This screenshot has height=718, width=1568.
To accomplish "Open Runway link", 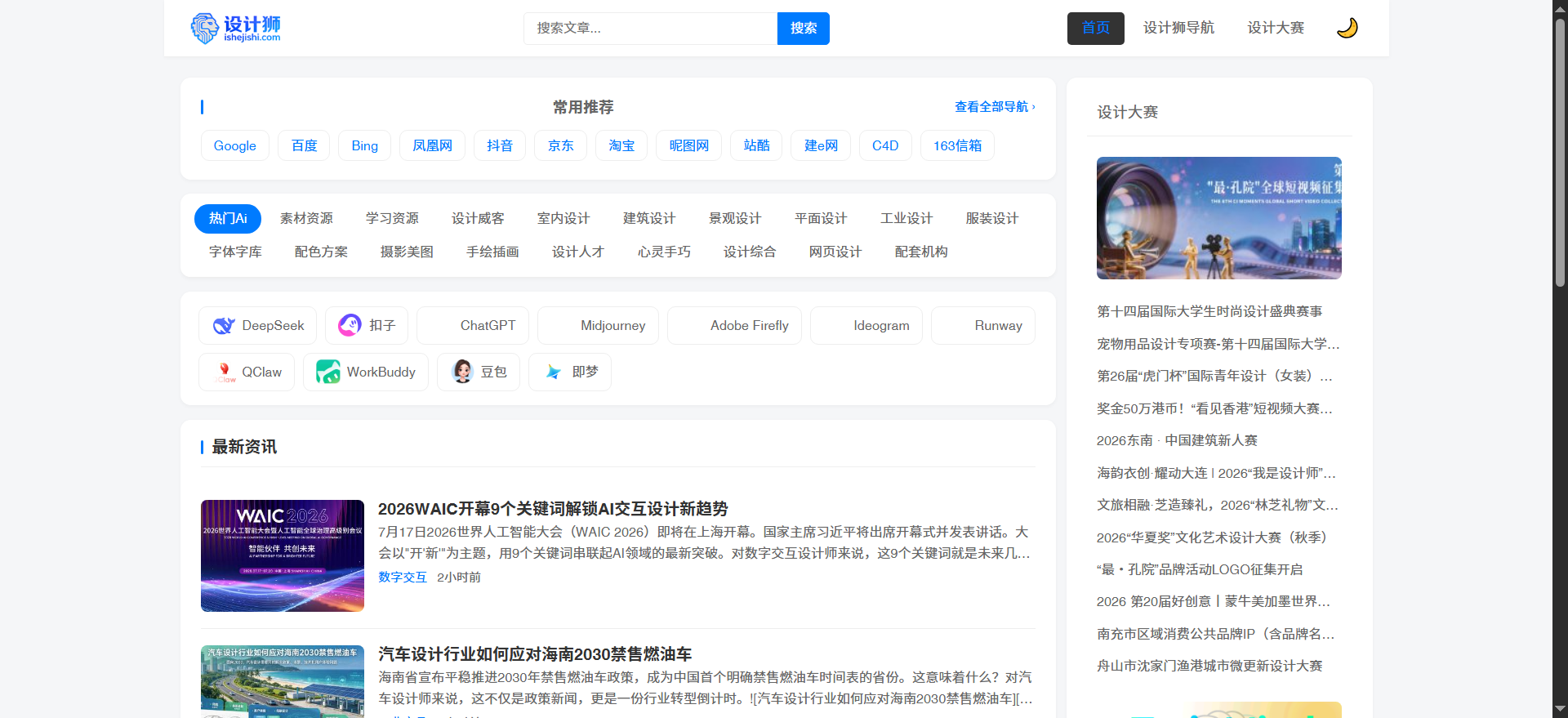I will point(983,325).
